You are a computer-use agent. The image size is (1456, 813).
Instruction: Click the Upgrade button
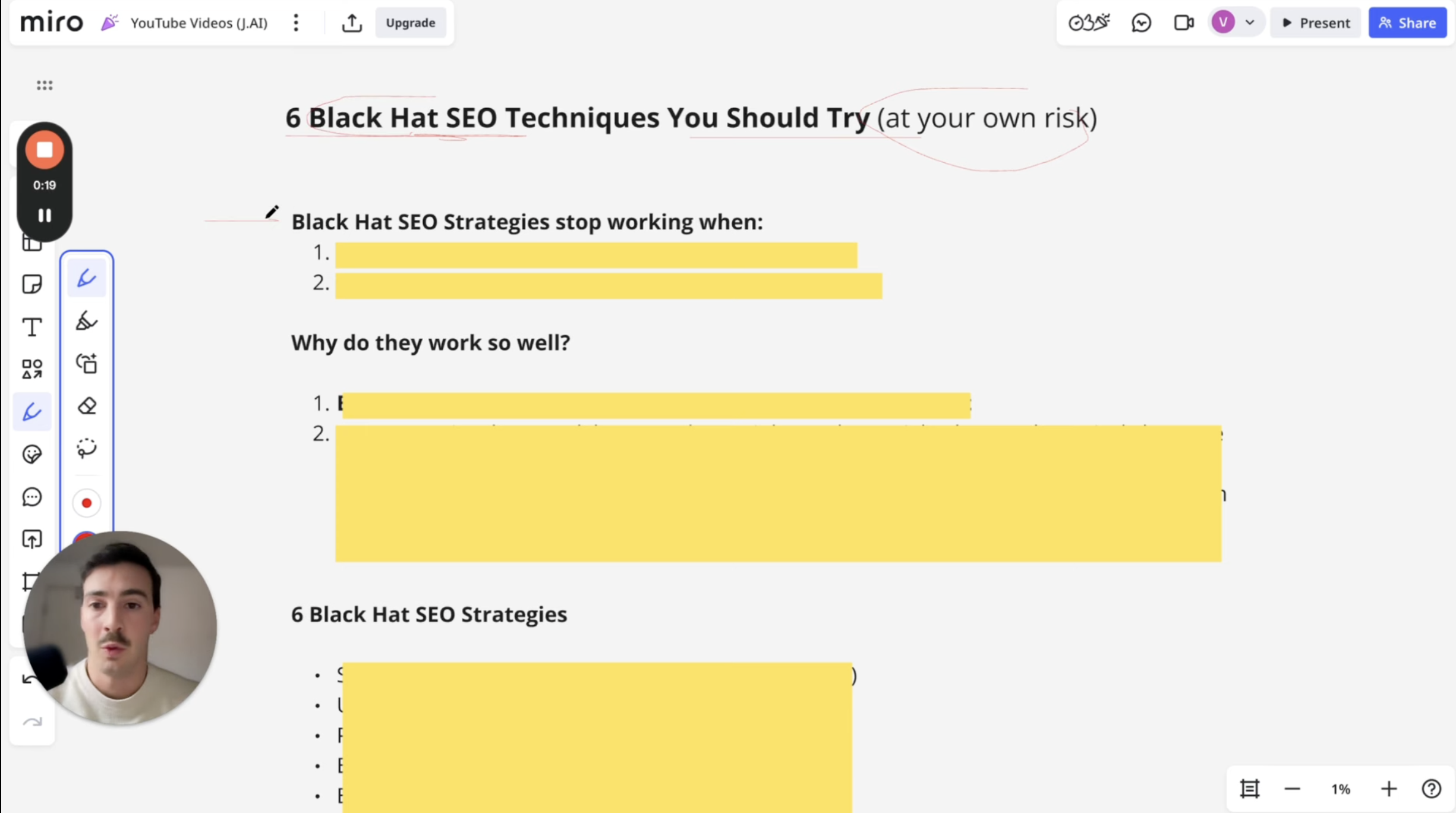click(410, 23)
